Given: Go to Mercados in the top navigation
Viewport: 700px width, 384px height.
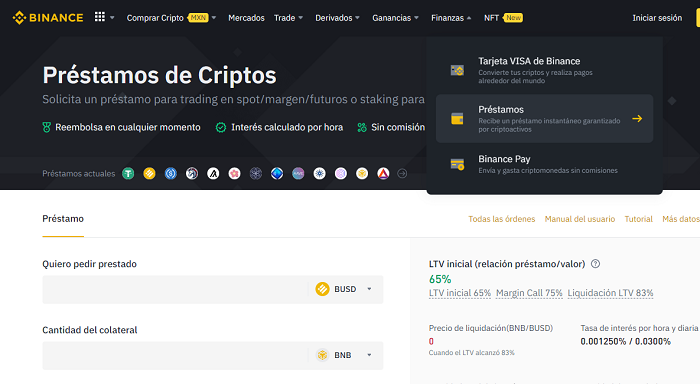Looking at the screenshot, I should [246, 18].
